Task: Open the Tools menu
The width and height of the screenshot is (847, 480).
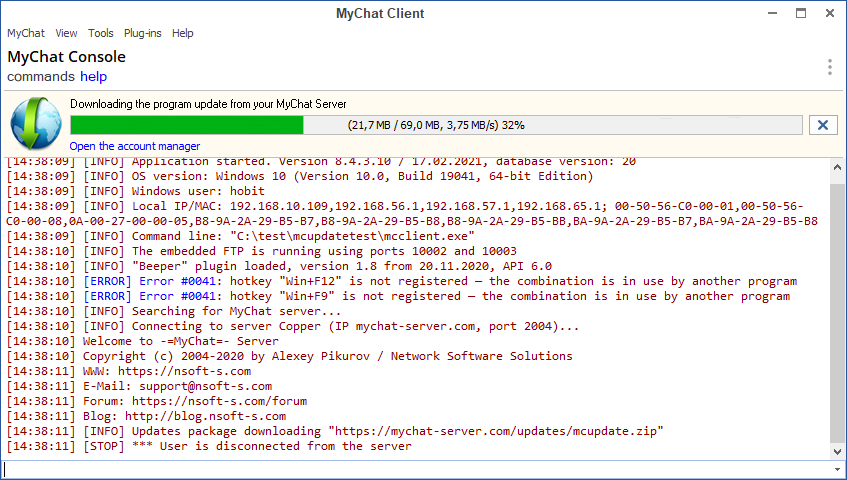Action: pyautogui.click(x=101, y=33)
